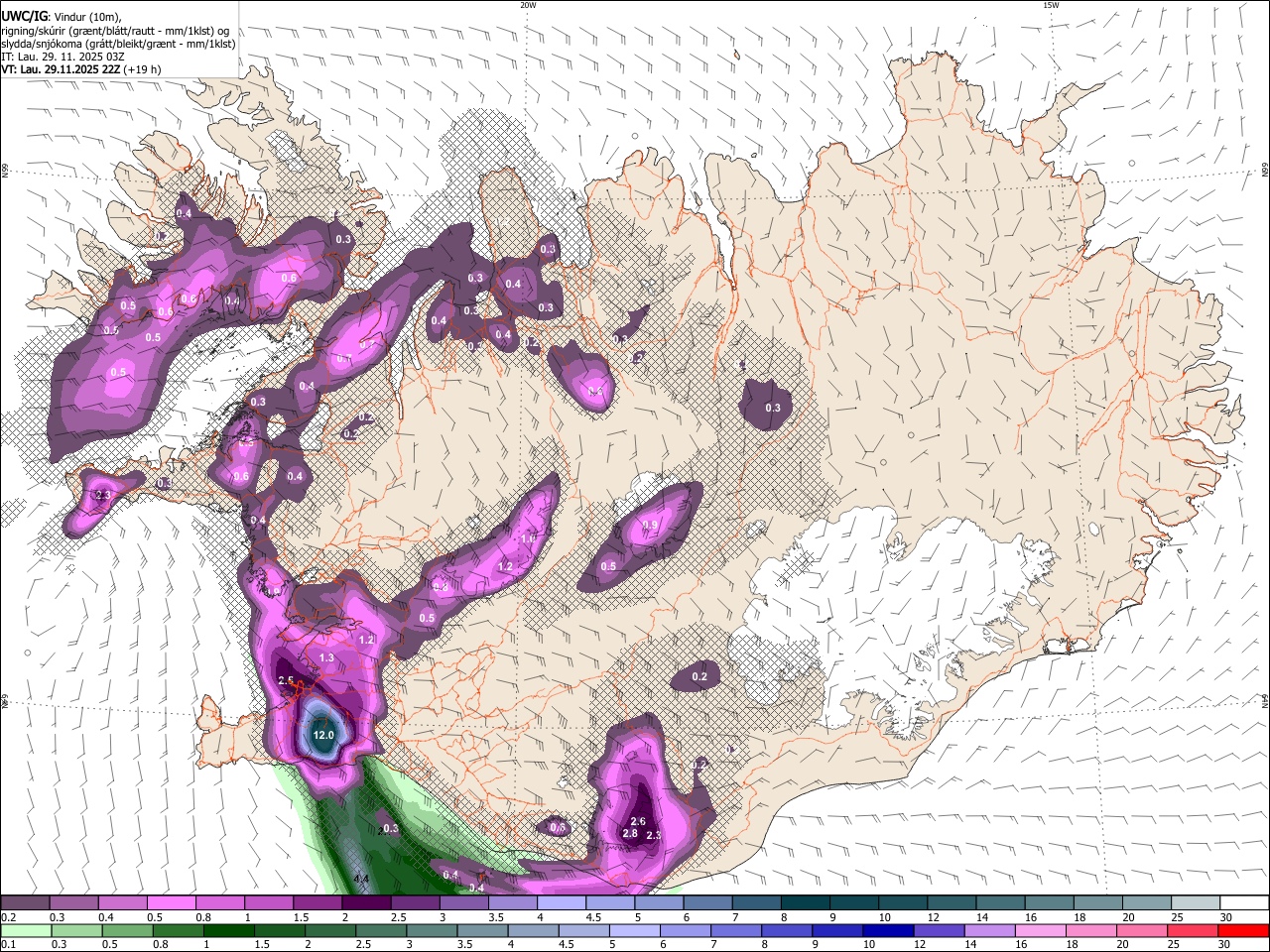The image size is (1270, 952).
Task: Select the 2.6 precipitation label on the map
Action: (638, 822)
